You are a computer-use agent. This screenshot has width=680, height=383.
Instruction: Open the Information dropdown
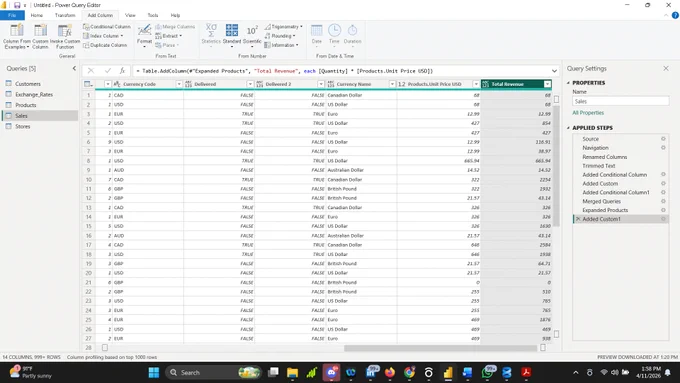click(x=281, y=45)
